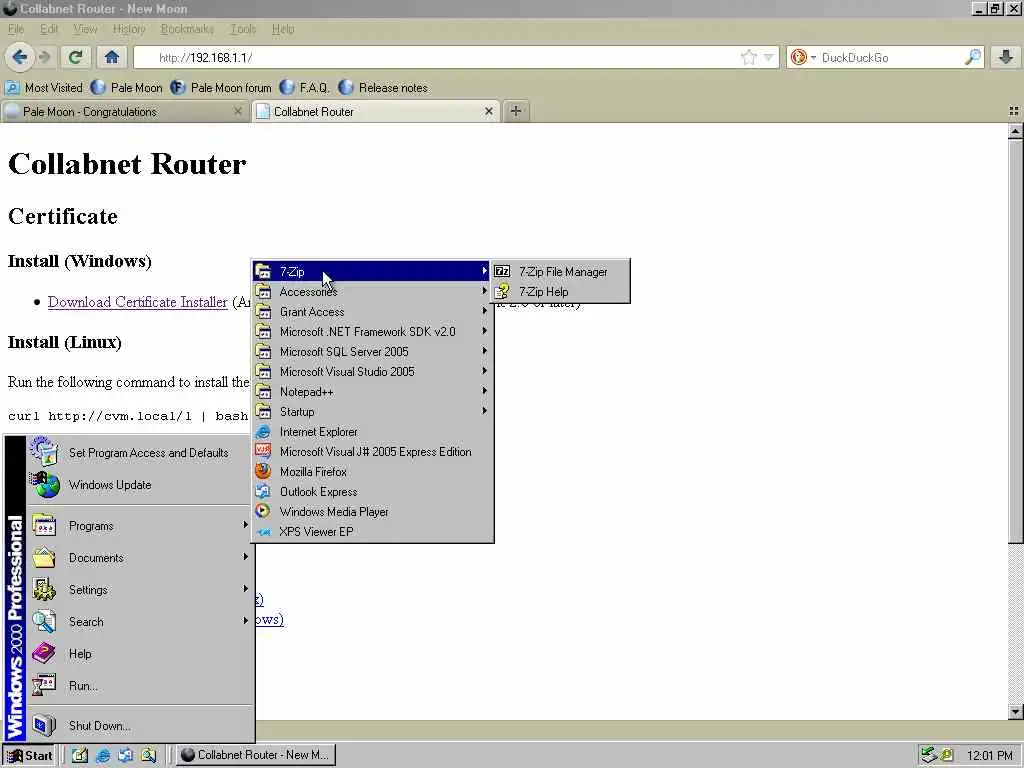
Task: Click the Internet Explorer quick launch icon
Action: click(103, 755)
